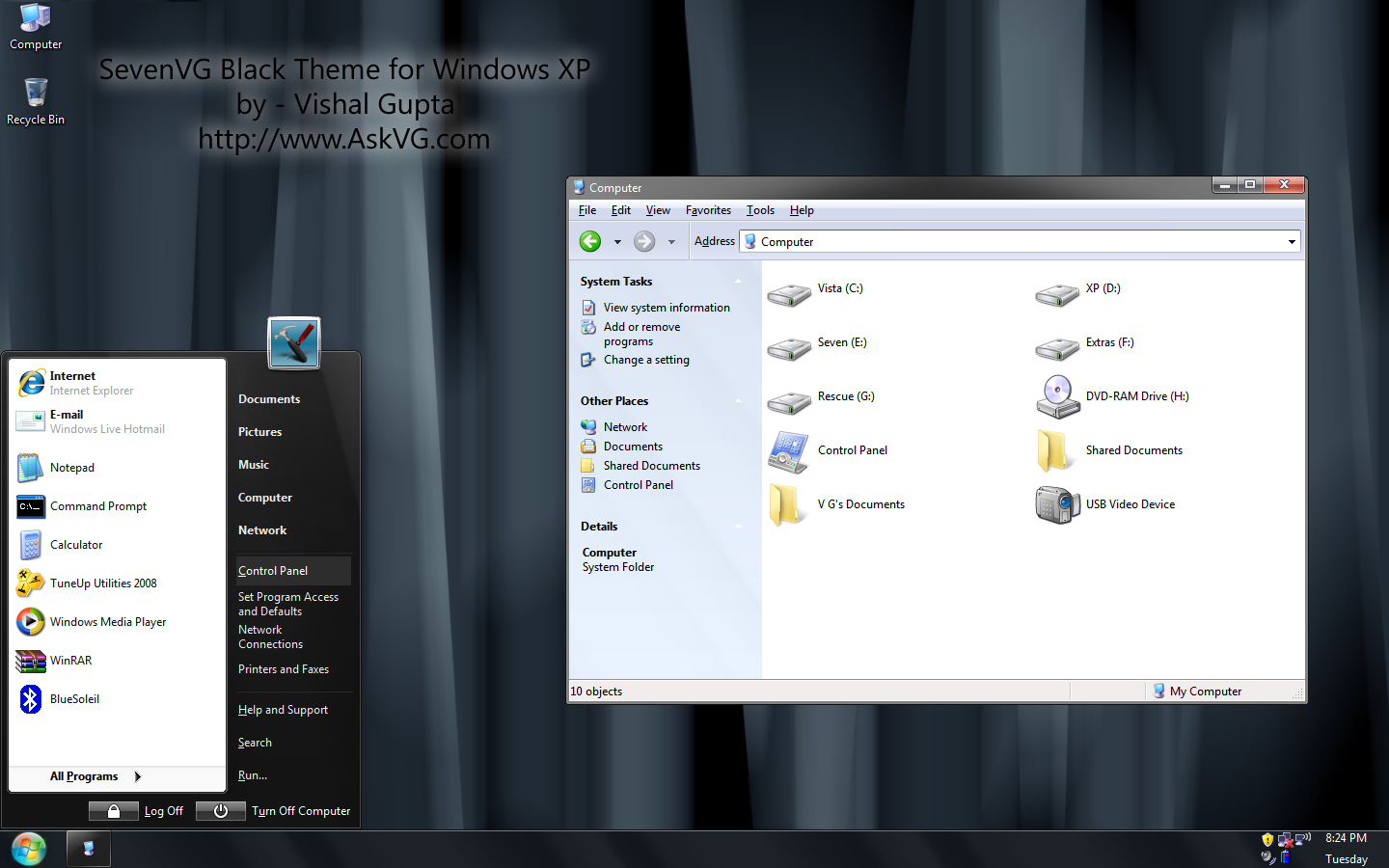Click the Control Panel icon in file pane

pos(789,451)
